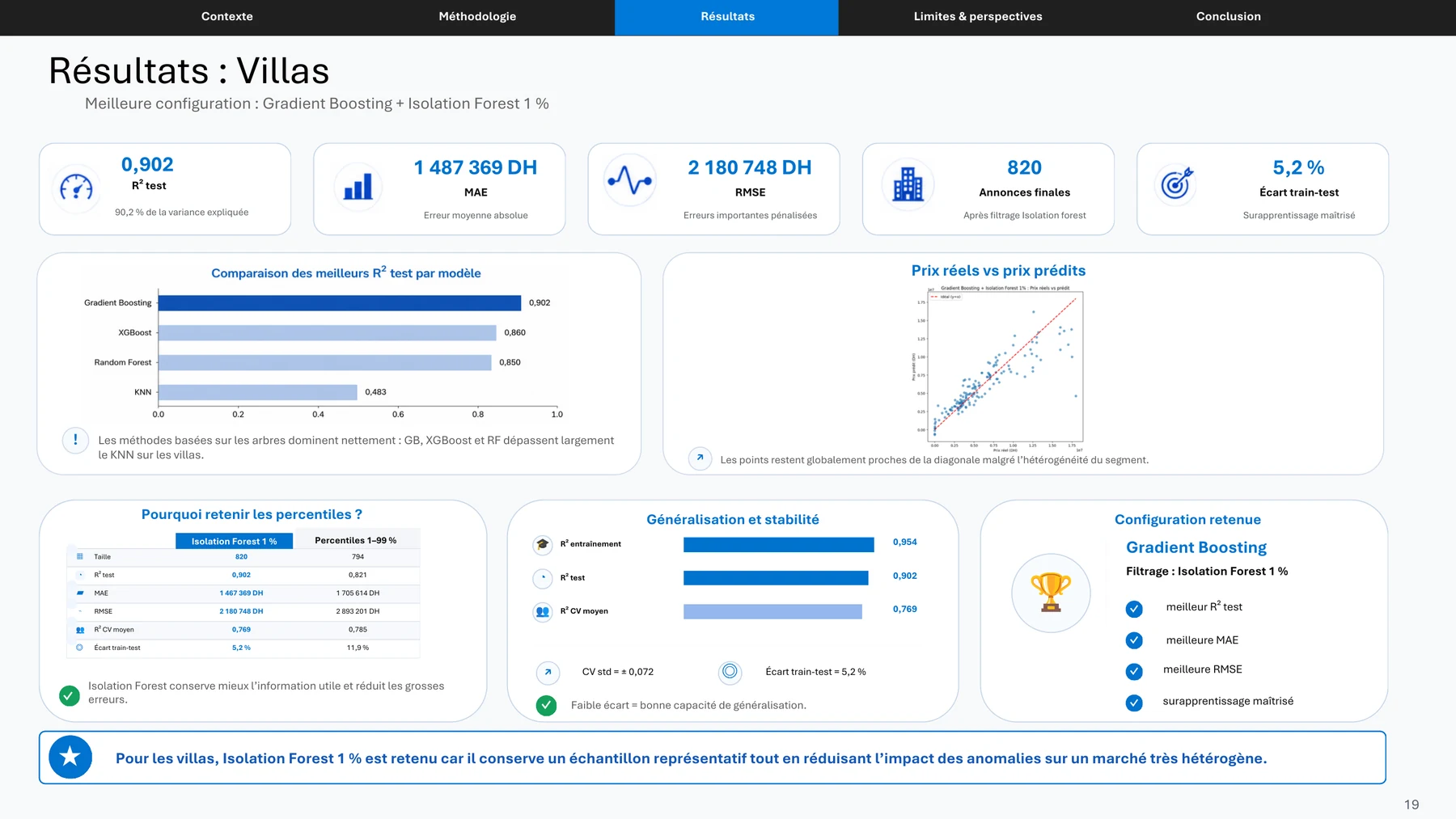Click the target icon beside Écart train-test
The width and height of the screenshot is (1456, 819).
point(1177,184)
